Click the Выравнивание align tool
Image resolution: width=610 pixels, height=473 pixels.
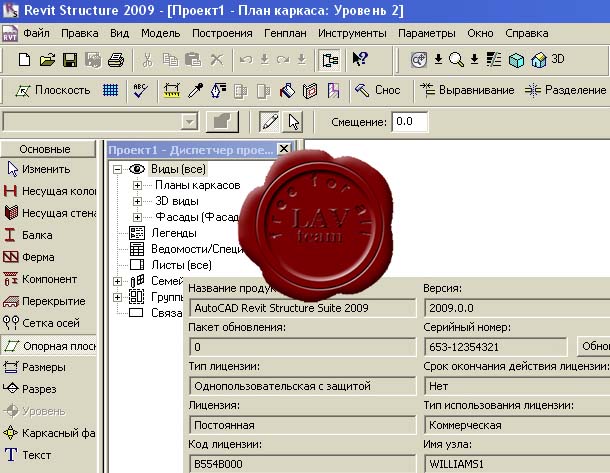coord(467,90)
